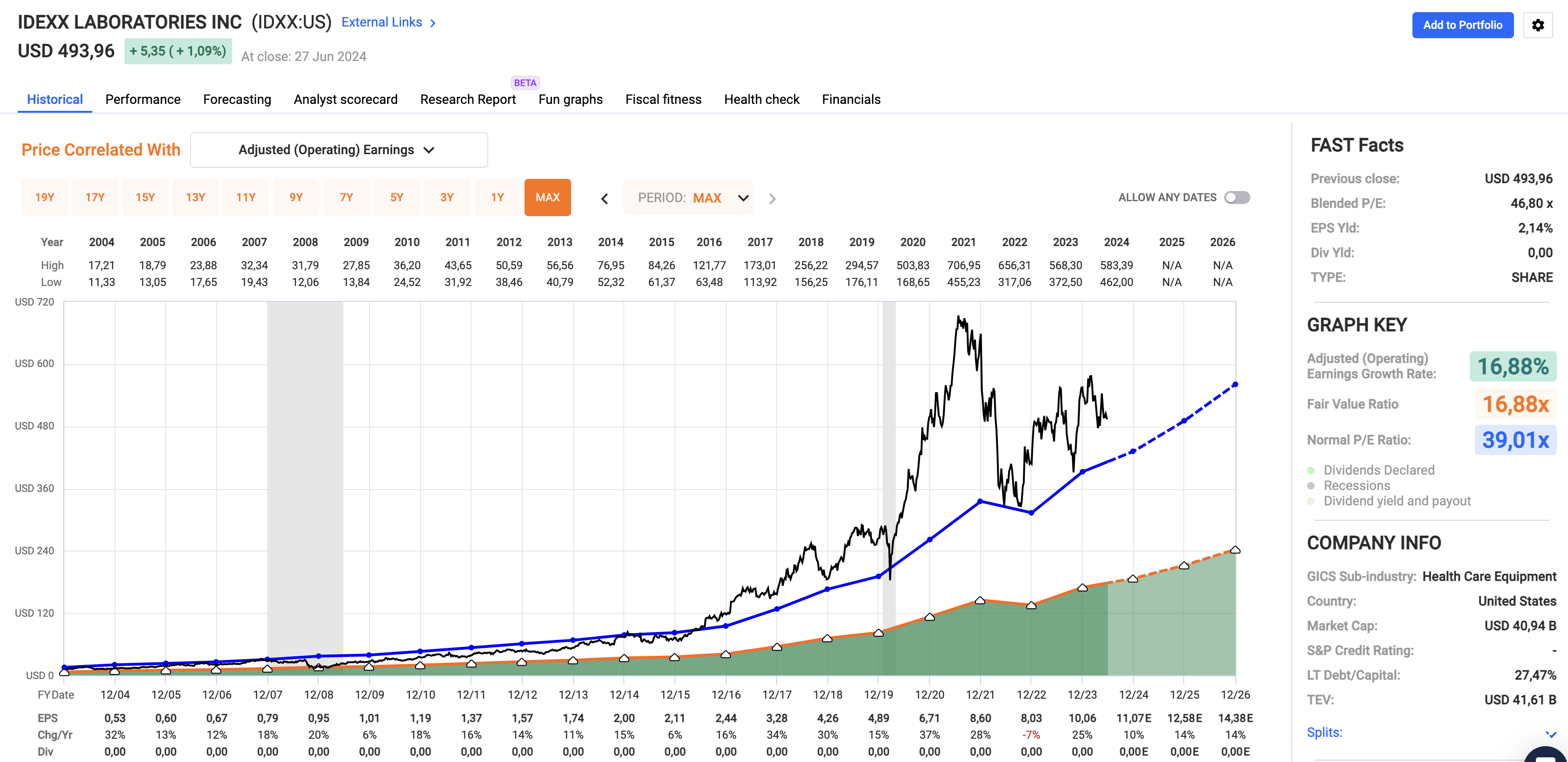Toggle Dividends Declared green legend dot
This screenshot has width=1568, height=762.
pyautogui.click(x=1311, y=470)
